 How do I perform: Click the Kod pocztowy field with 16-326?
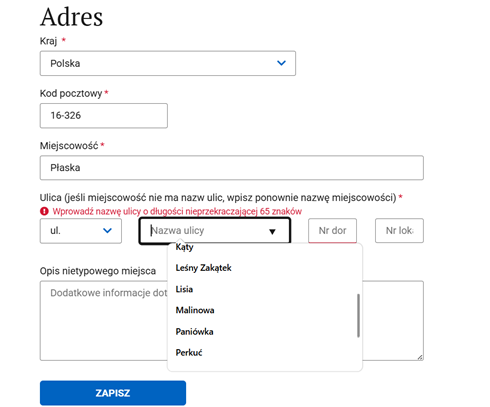[104, 116]
